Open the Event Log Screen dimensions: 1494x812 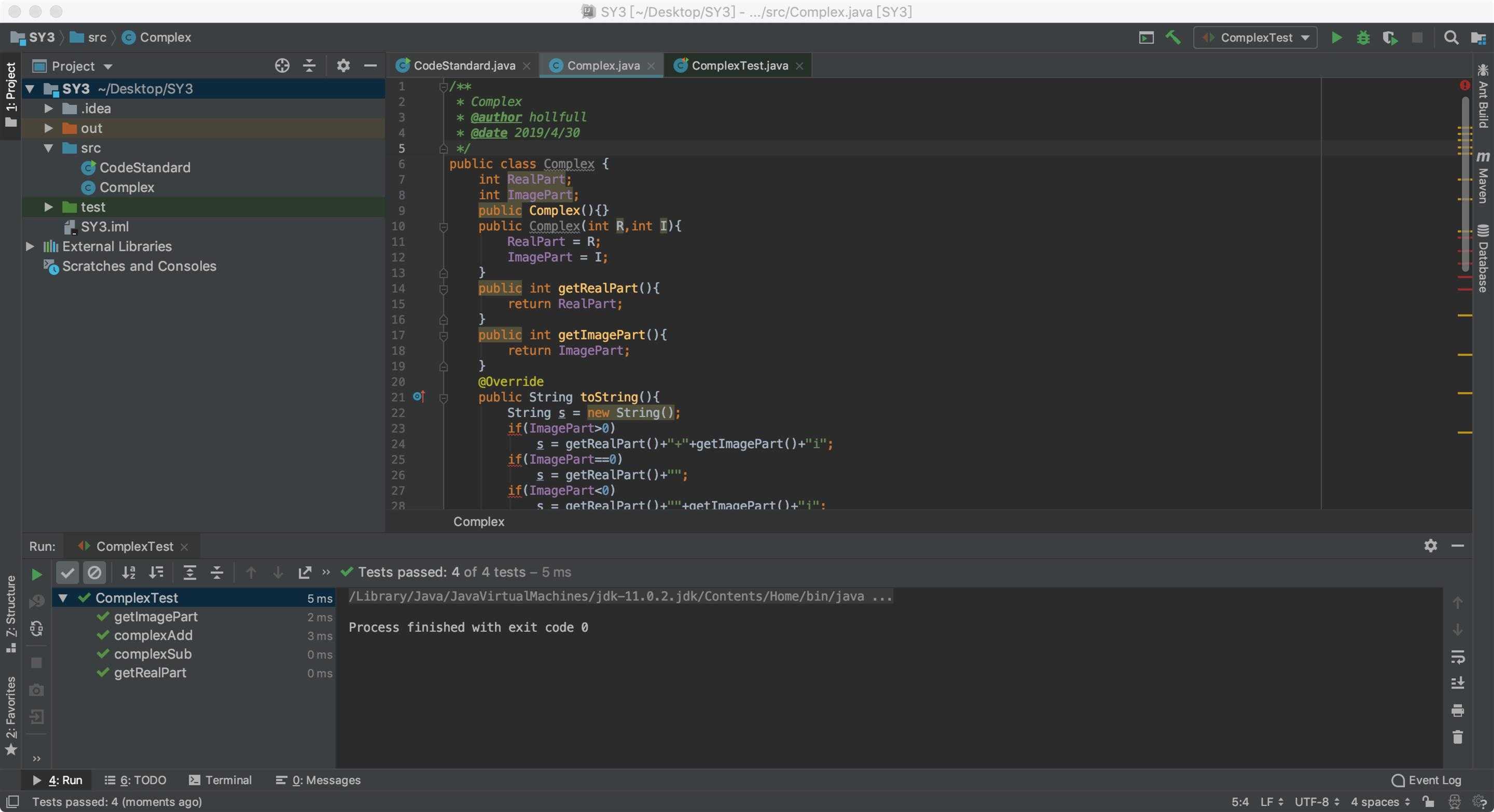click(1426, 780)
